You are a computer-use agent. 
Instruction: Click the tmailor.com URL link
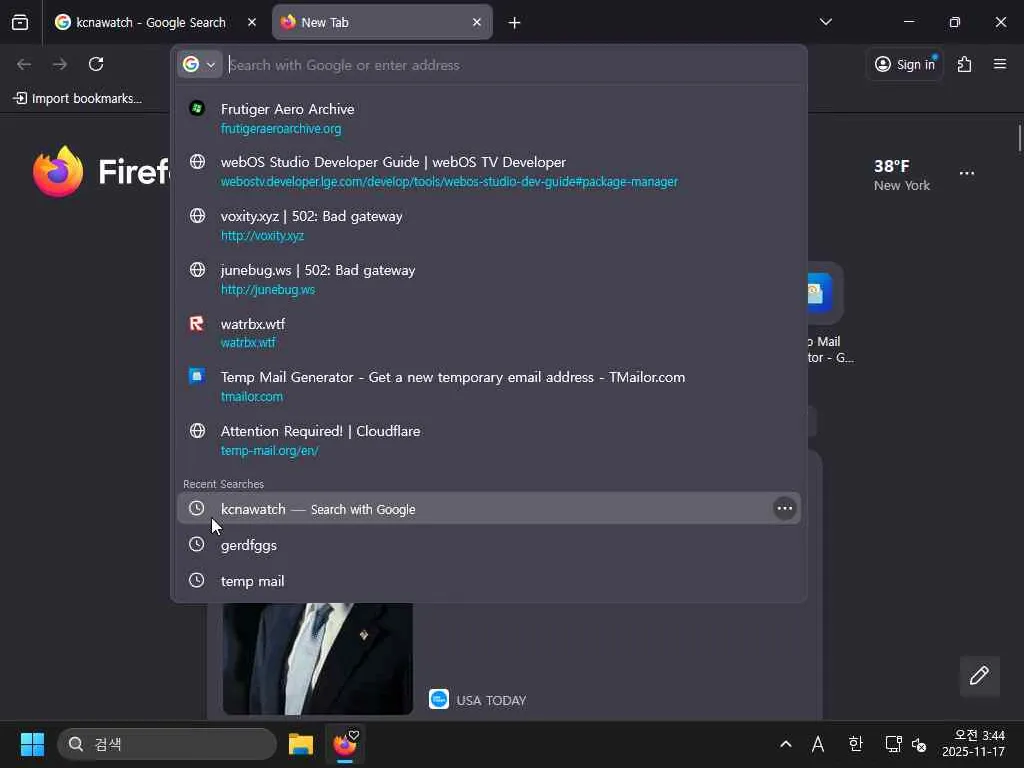[x=251, y=396]
